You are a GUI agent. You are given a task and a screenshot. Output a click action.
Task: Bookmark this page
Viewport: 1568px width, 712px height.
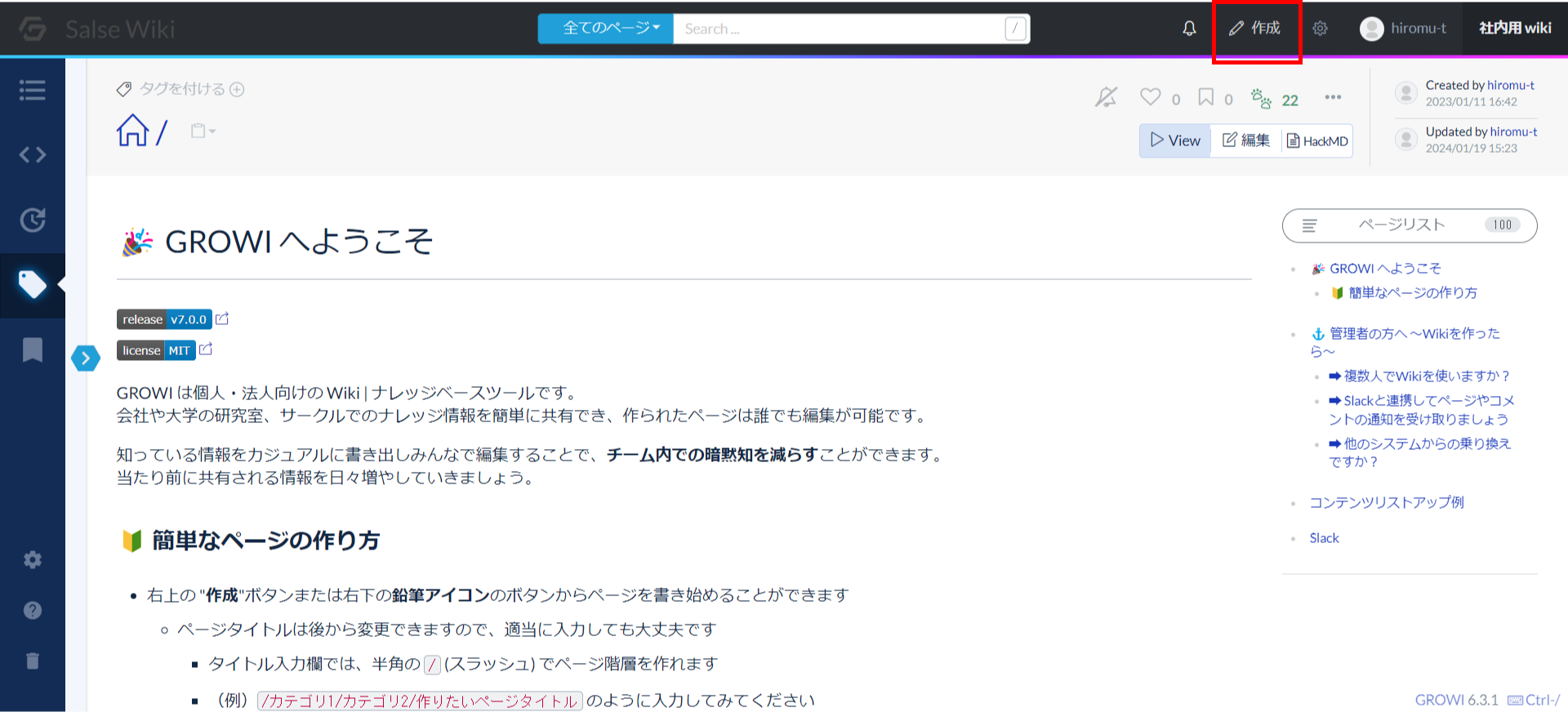pyautogui.click(x=1205, y=97)
